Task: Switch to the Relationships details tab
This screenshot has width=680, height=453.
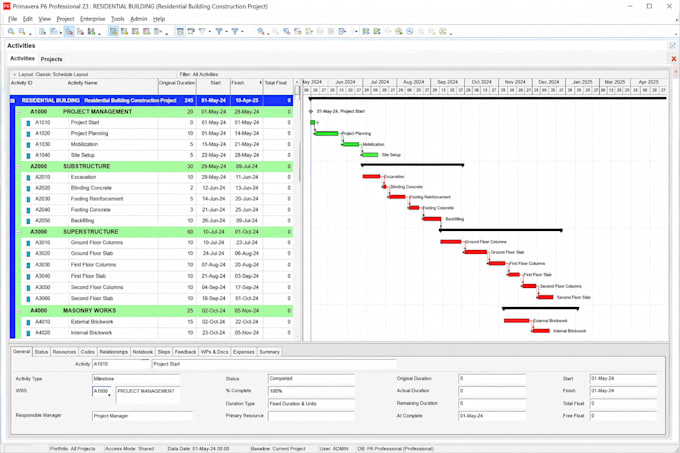Action: (114, 352)
